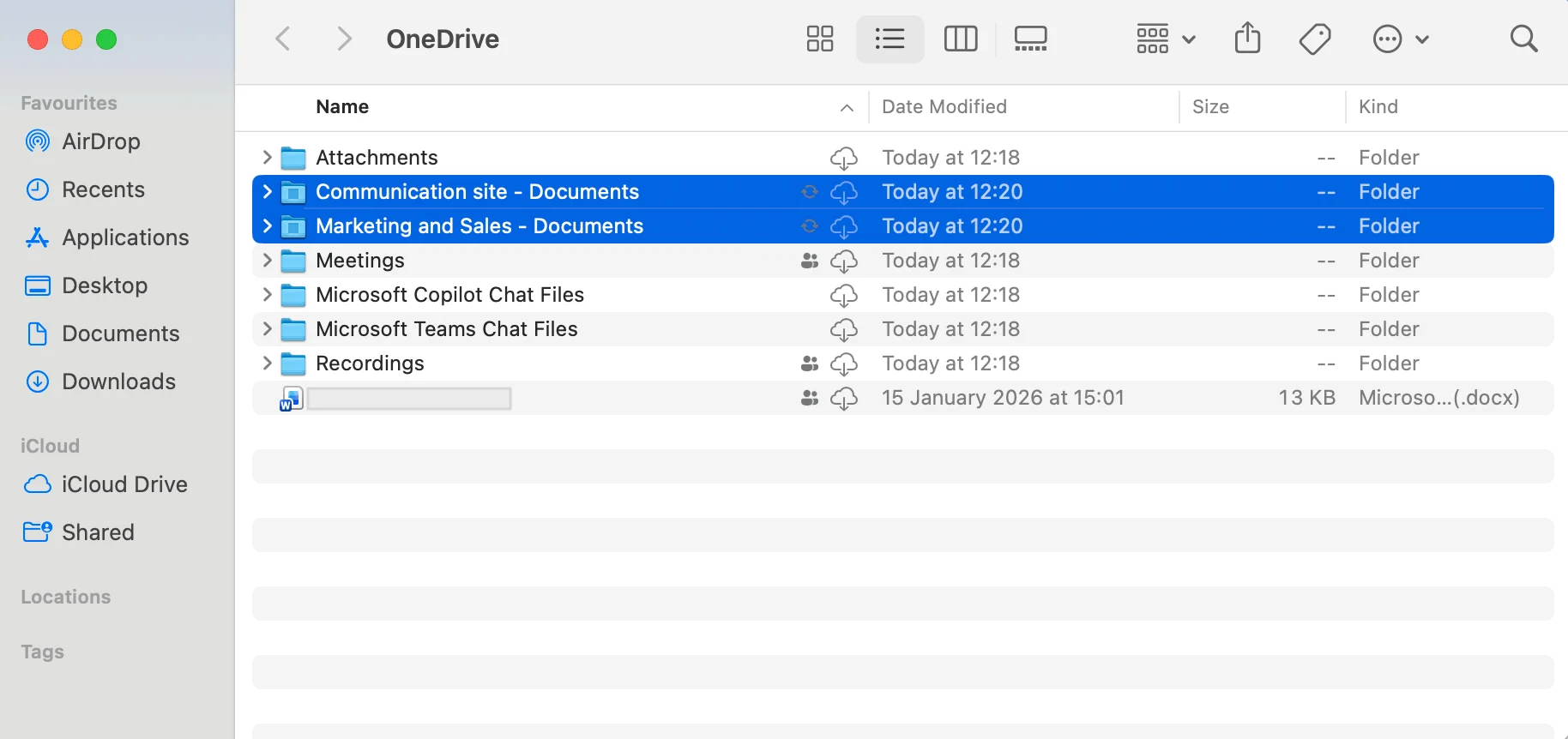The height and width of the screenshot is (739, 1568).
Task: Select Communication site - Documents name
Action: [x=477, y=192]
